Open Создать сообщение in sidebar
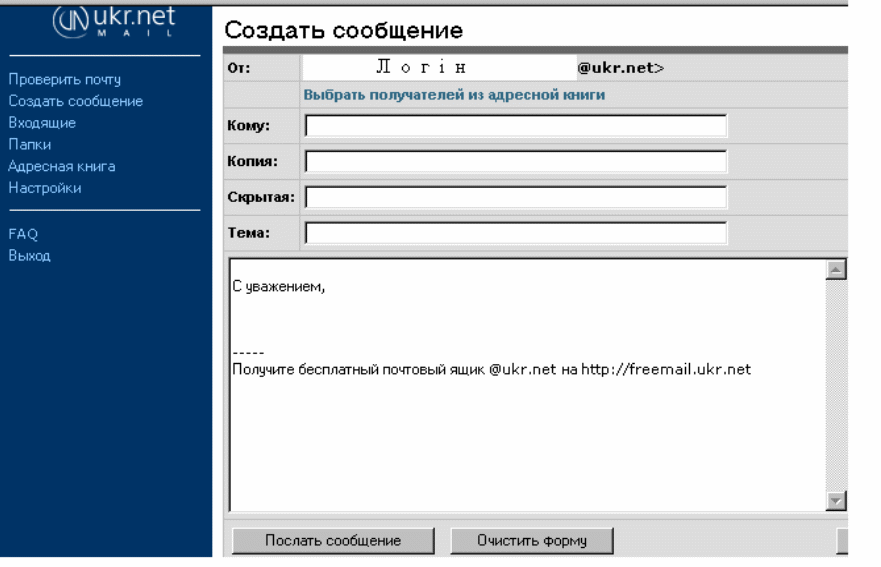Image resolution: width=881 pixels, height=567 pixels. (75, 101)
